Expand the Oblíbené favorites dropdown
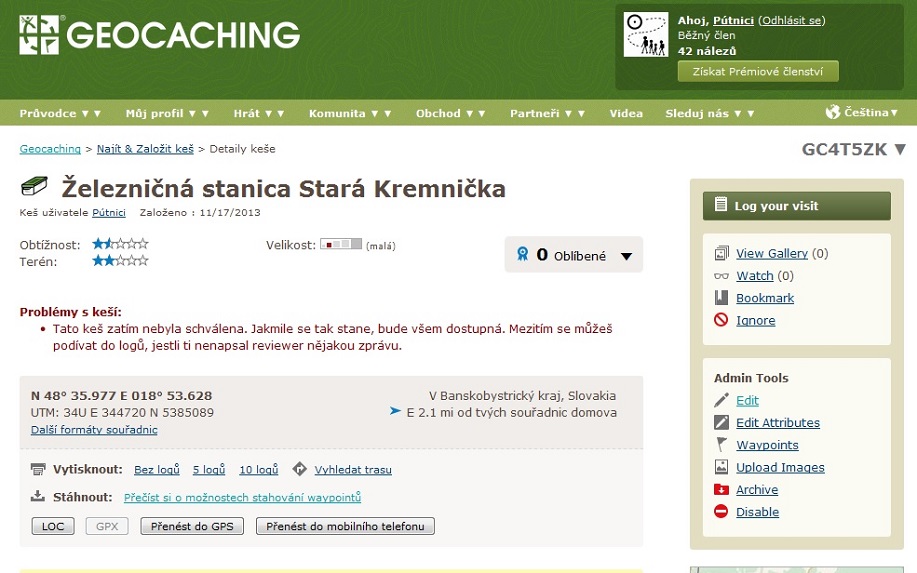 coord(626,256)
